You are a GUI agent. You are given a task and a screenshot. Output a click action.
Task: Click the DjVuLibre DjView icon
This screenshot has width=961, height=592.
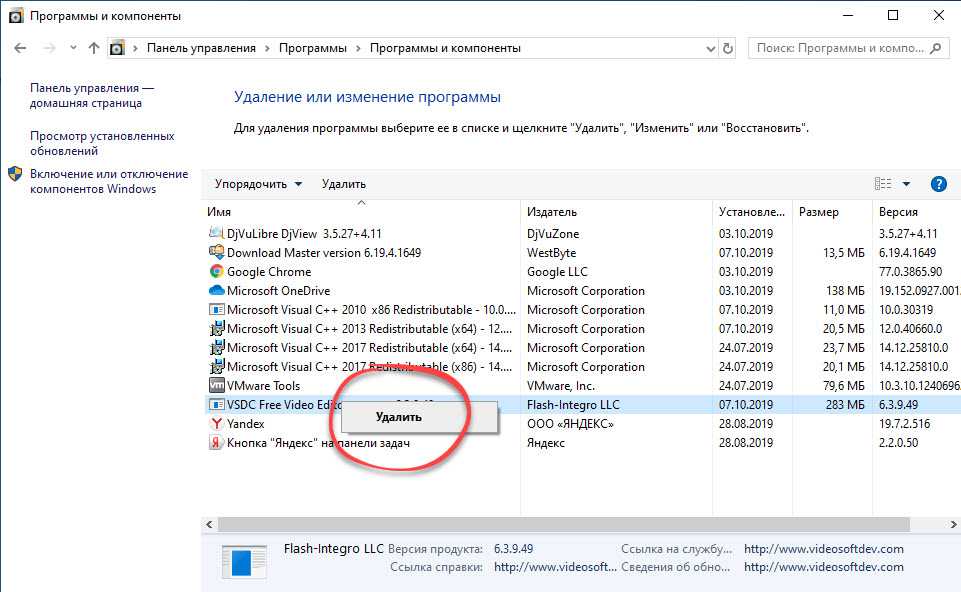point(216,234)
